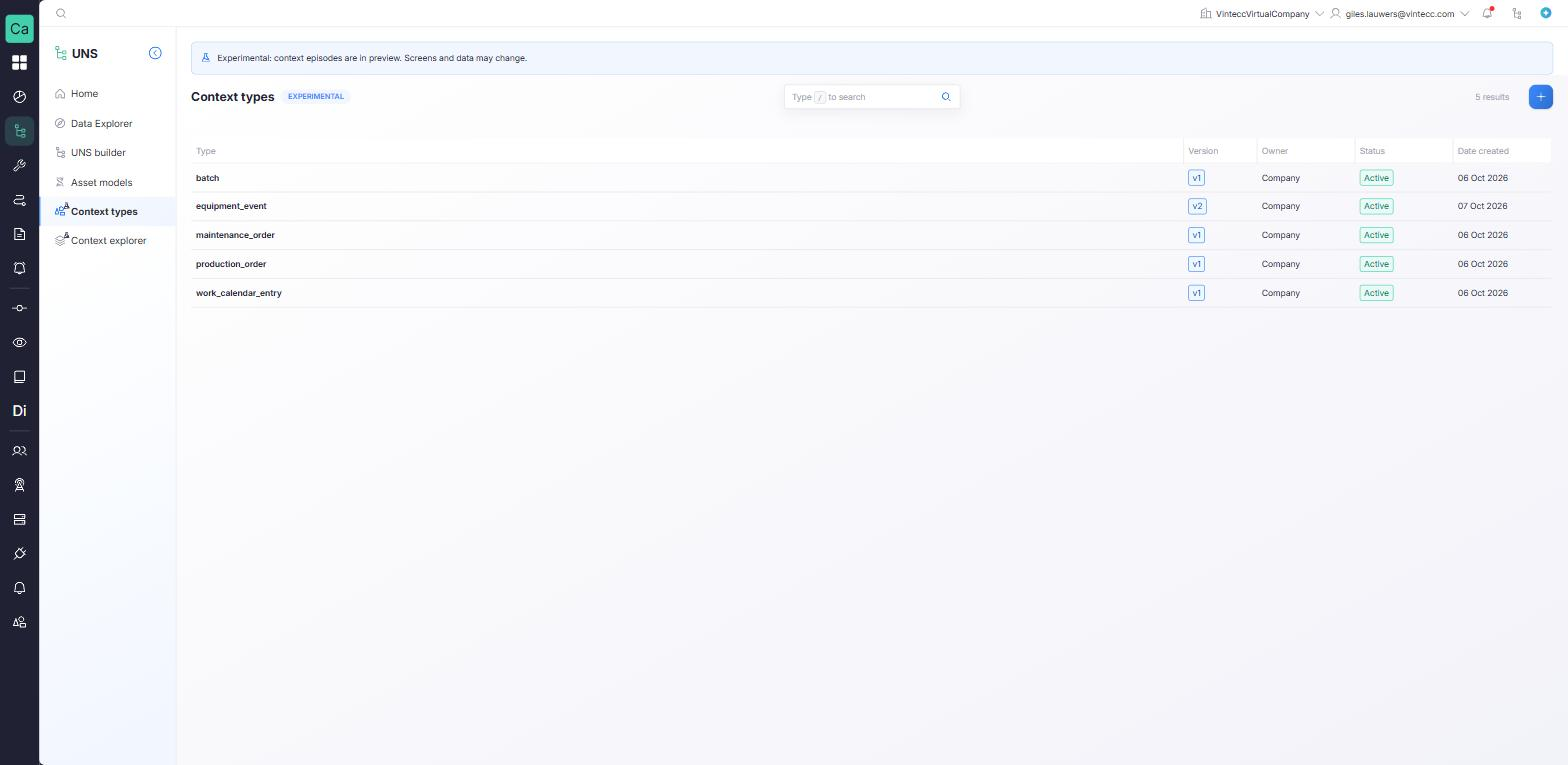The width and height of the screenshot is (1568, 765).
Task: Open UNS builder in the sidebar
Action: (x=108, y=153)
